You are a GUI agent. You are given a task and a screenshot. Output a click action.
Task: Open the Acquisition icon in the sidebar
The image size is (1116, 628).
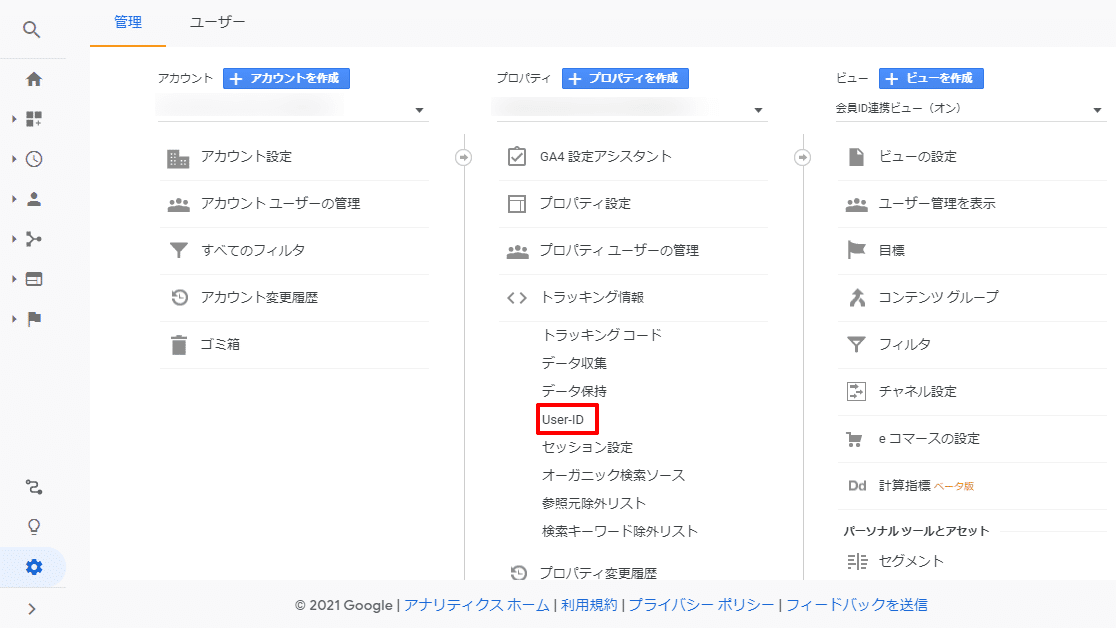pos(33,238)
